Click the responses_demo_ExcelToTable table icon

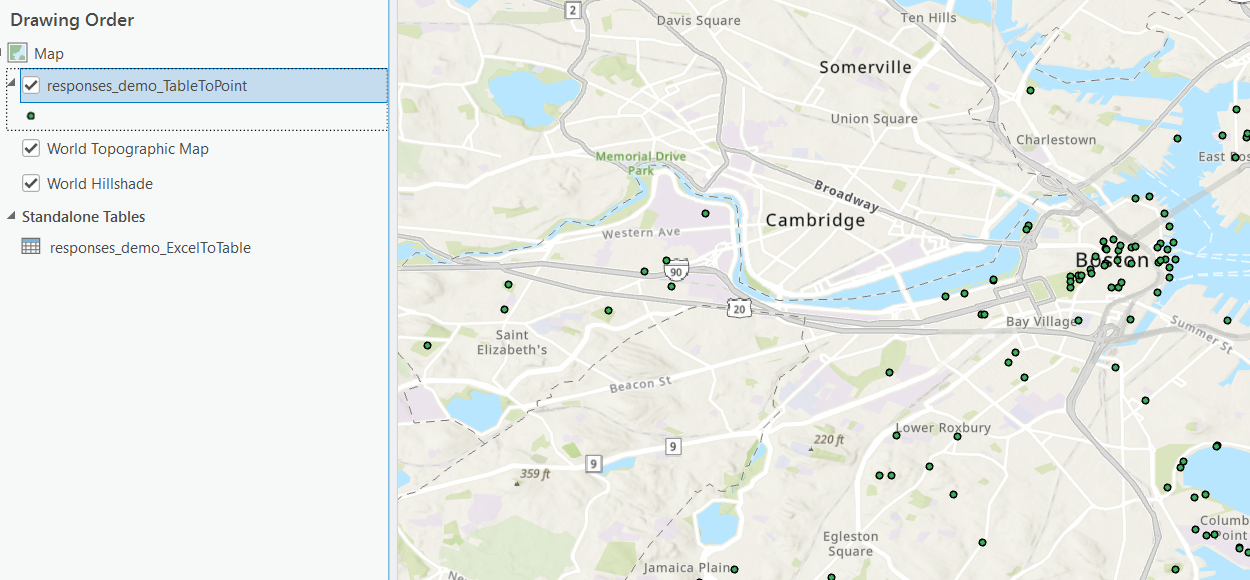click(31, 247)
